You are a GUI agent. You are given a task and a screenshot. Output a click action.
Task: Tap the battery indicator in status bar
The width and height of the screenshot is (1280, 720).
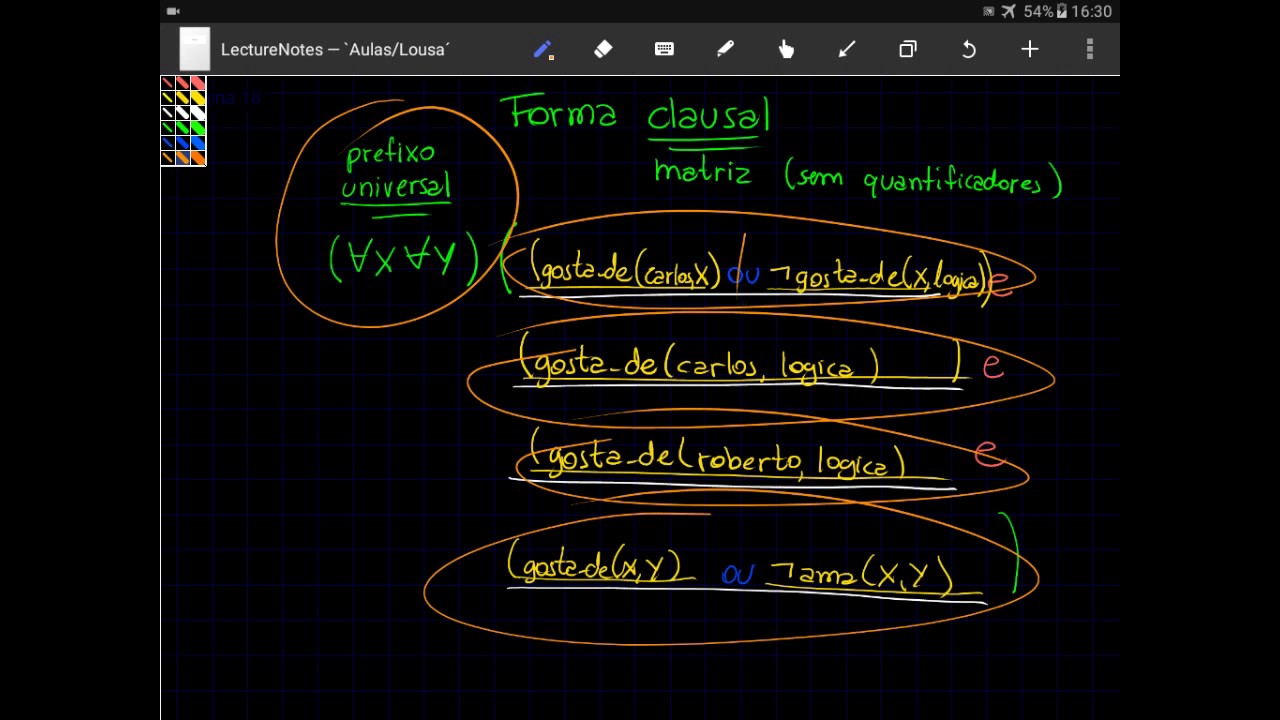1062,11
